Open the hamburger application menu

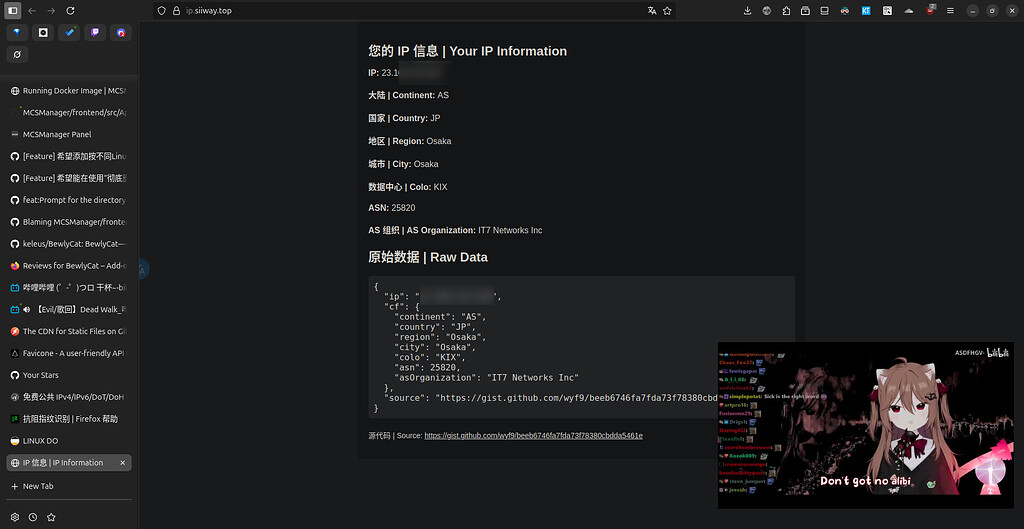(950, 10)
